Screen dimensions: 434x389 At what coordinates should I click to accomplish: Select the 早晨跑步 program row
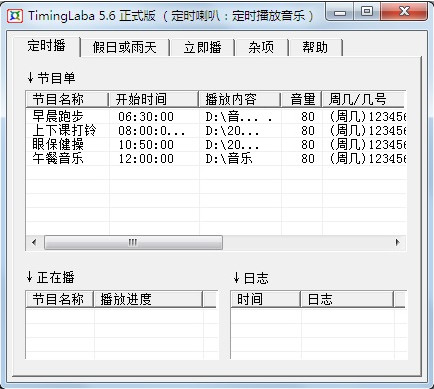pos(216,117)
